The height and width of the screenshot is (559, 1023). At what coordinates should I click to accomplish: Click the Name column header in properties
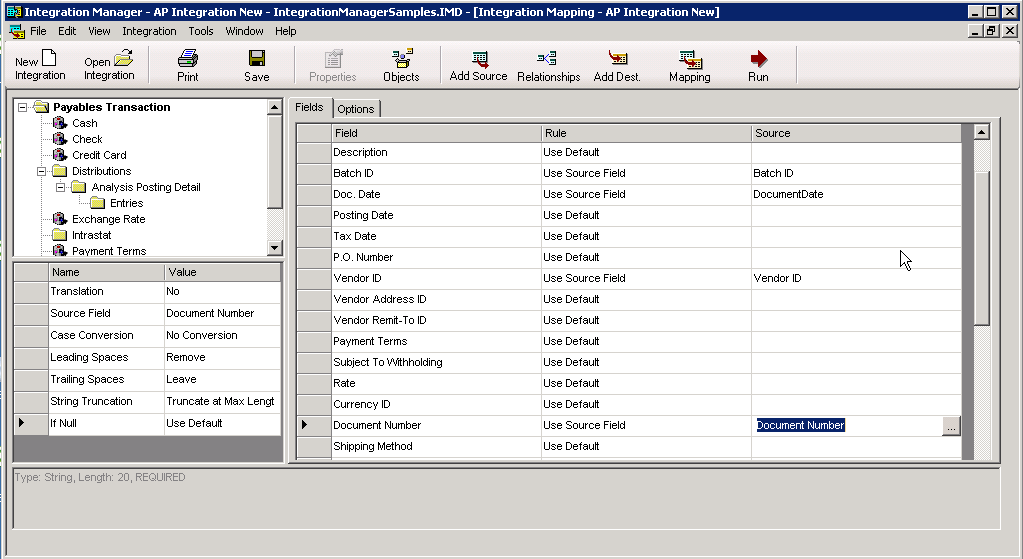106,272
